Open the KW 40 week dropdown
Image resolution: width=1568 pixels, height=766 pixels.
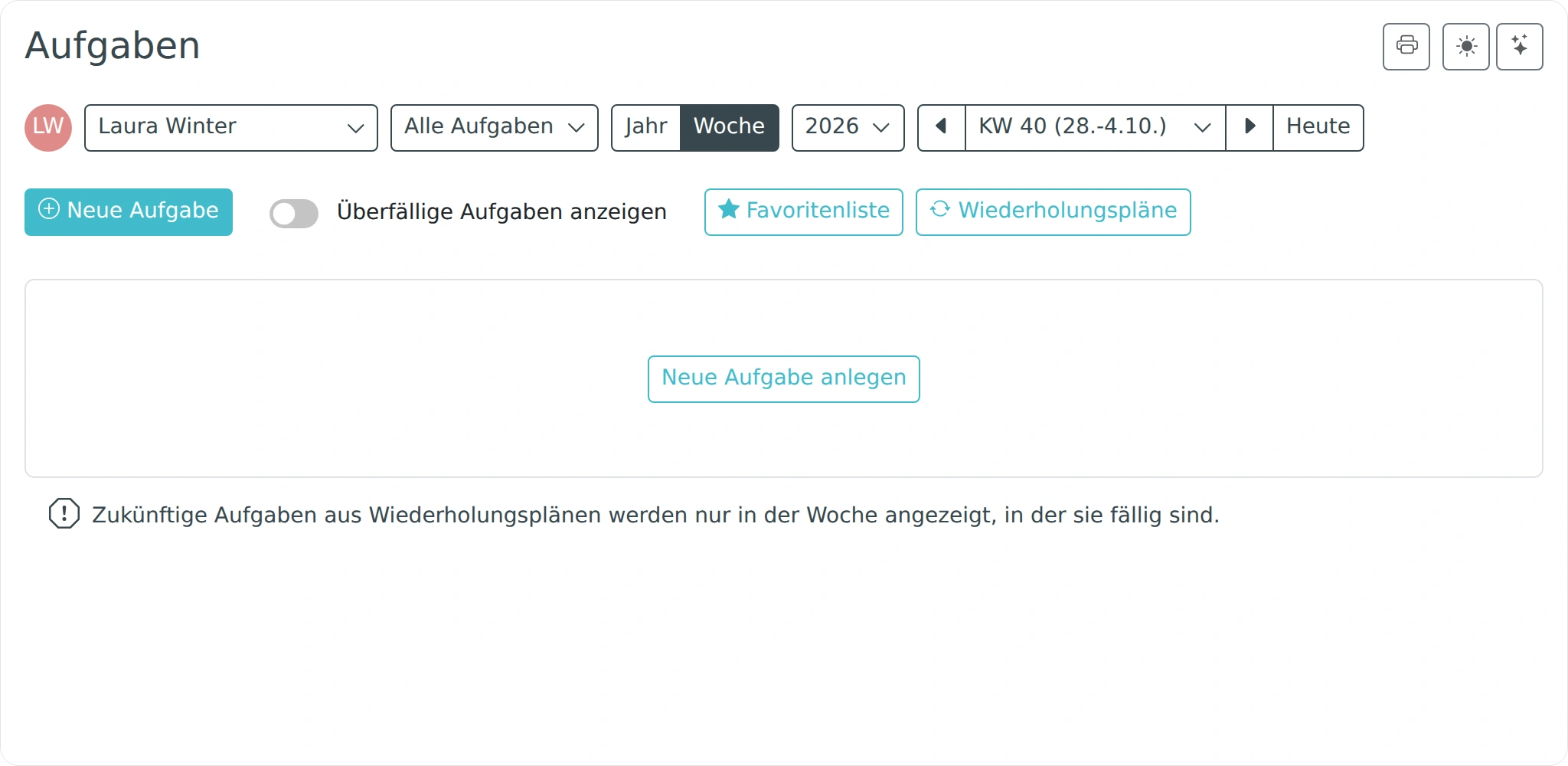[1096, 128]
